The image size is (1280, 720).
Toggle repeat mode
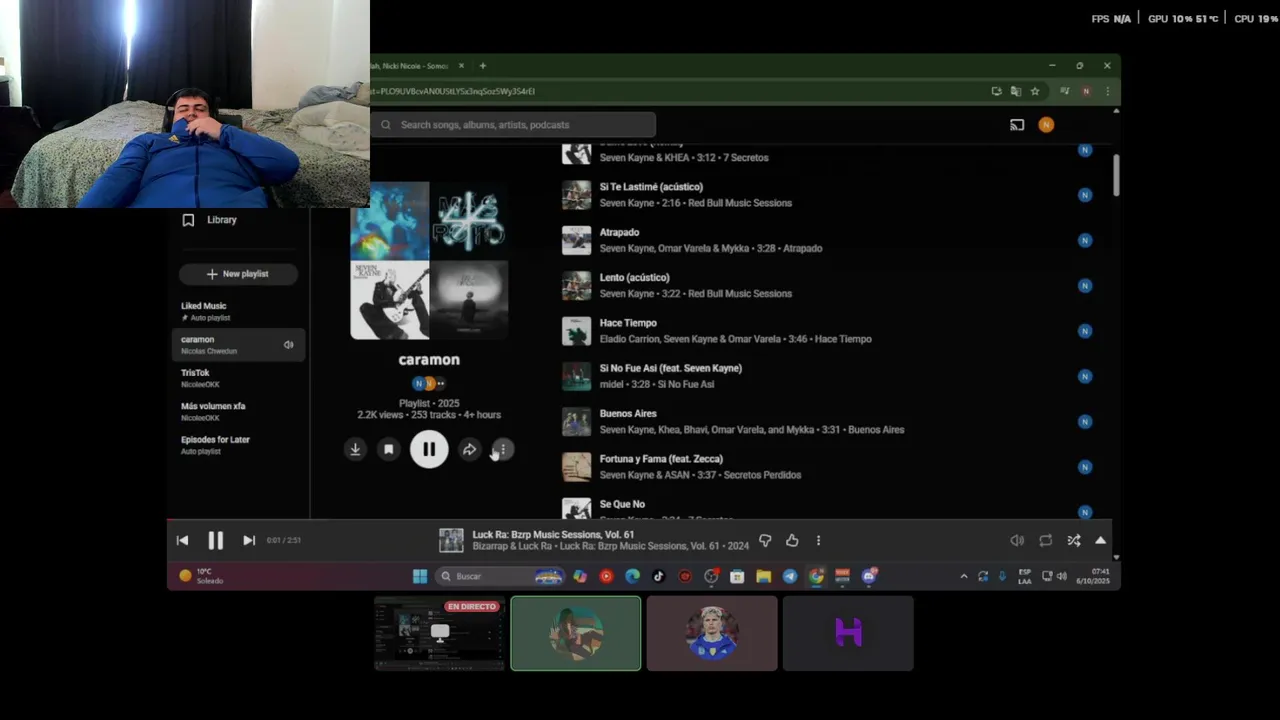click(1045, 540)
